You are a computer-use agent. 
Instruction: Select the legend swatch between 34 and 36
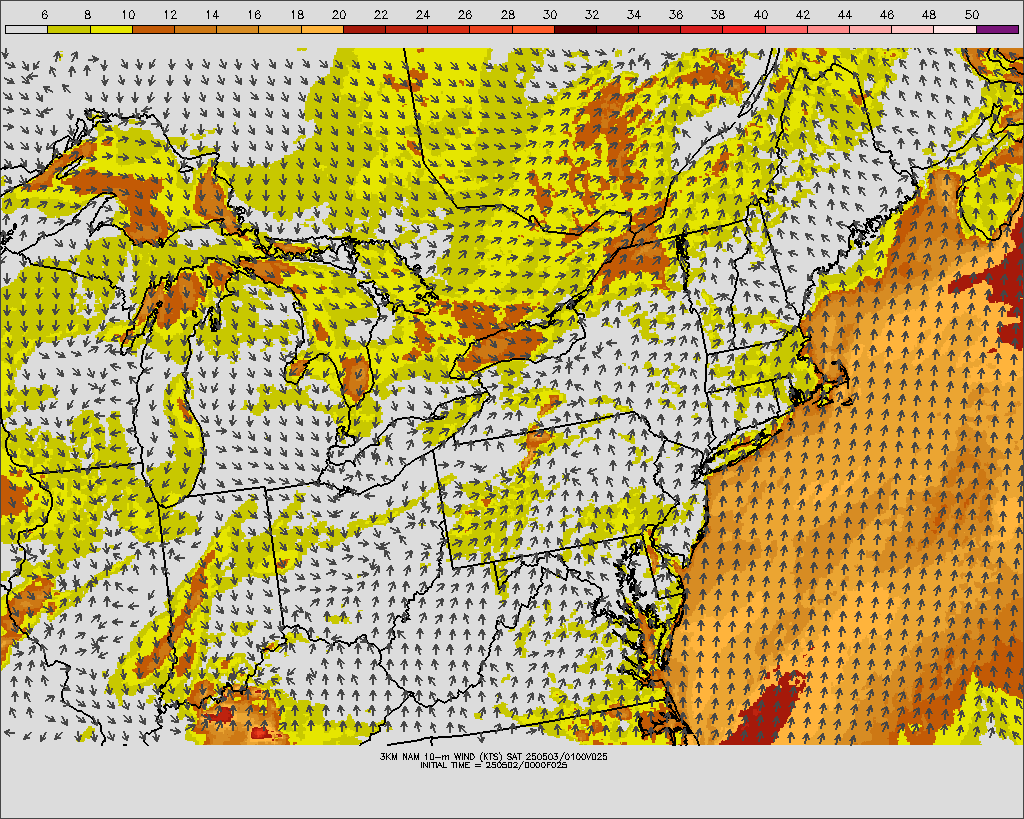click(660, 29)
